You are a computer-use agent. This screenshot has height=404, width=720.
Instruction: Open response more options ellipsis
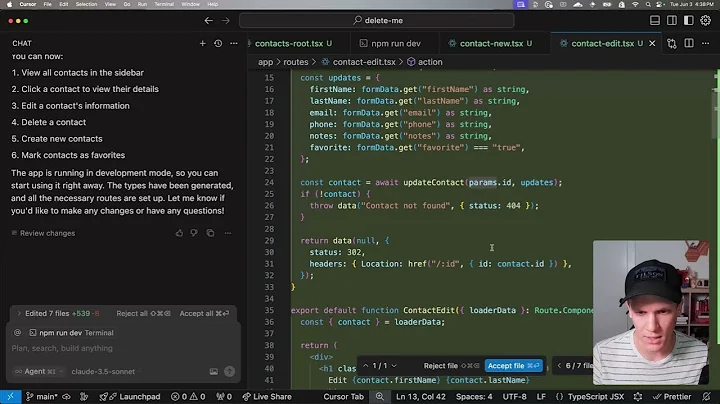[x=228, y=233]
